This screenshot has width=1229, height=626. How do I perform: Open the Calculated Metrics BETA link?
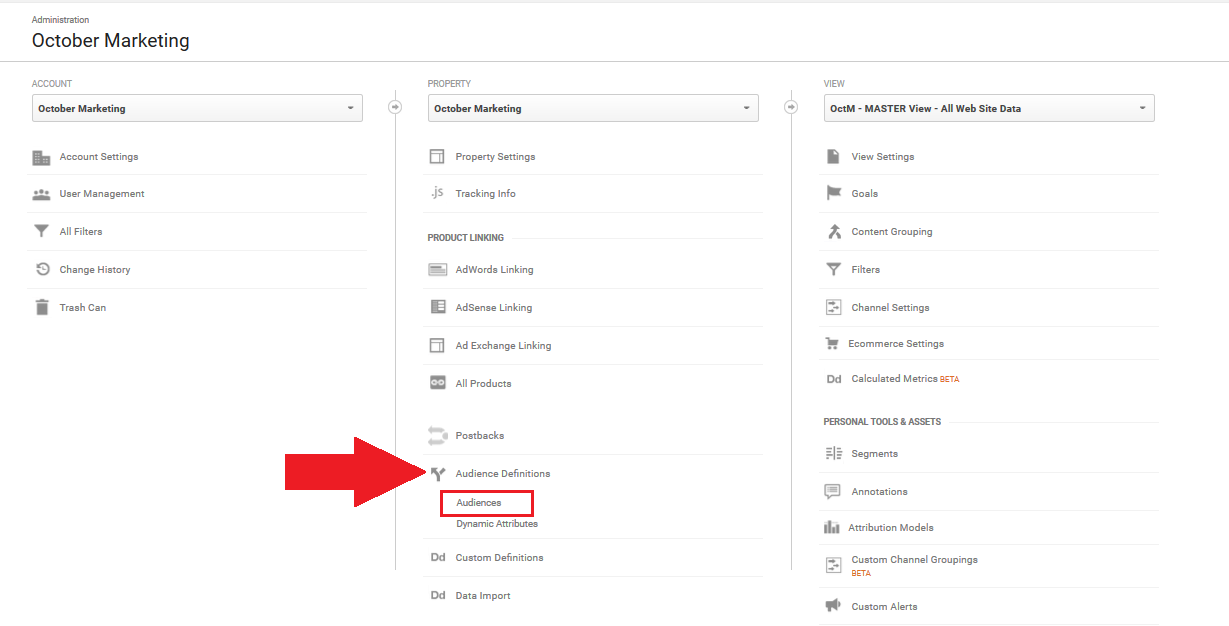coord(905,379)
